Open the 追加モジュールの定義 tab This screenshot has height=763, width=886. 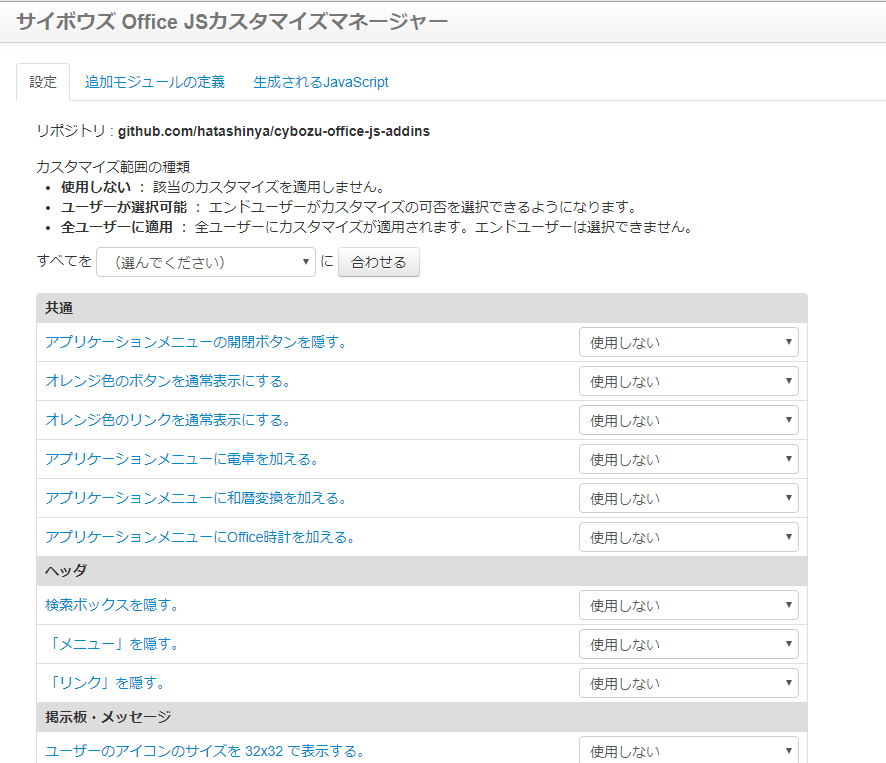155,82
